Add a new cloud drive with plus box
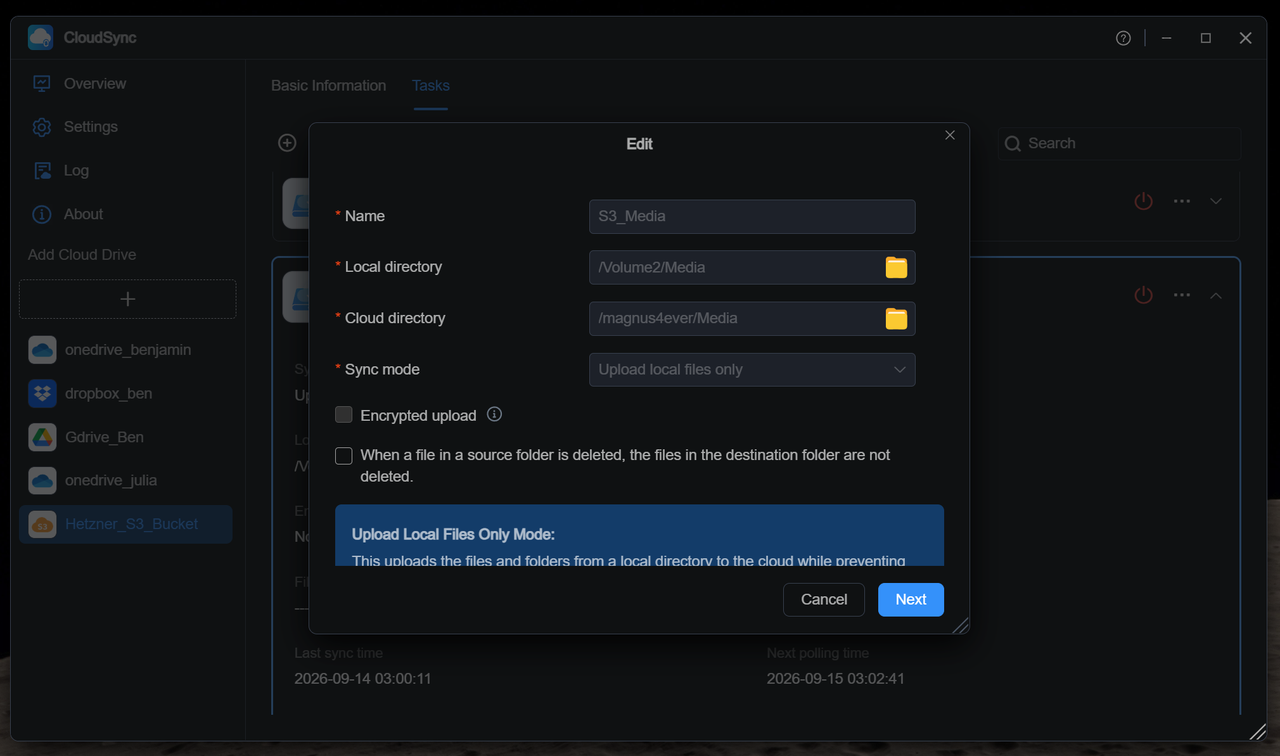The image size is (1280, 756). point(128,299)
